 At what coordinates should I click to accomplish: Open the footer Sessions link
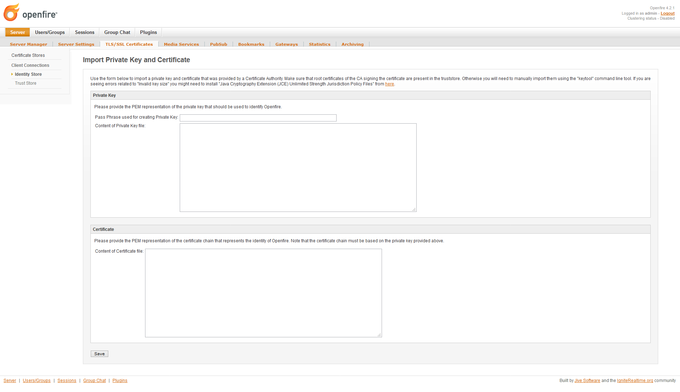(67, 381)
